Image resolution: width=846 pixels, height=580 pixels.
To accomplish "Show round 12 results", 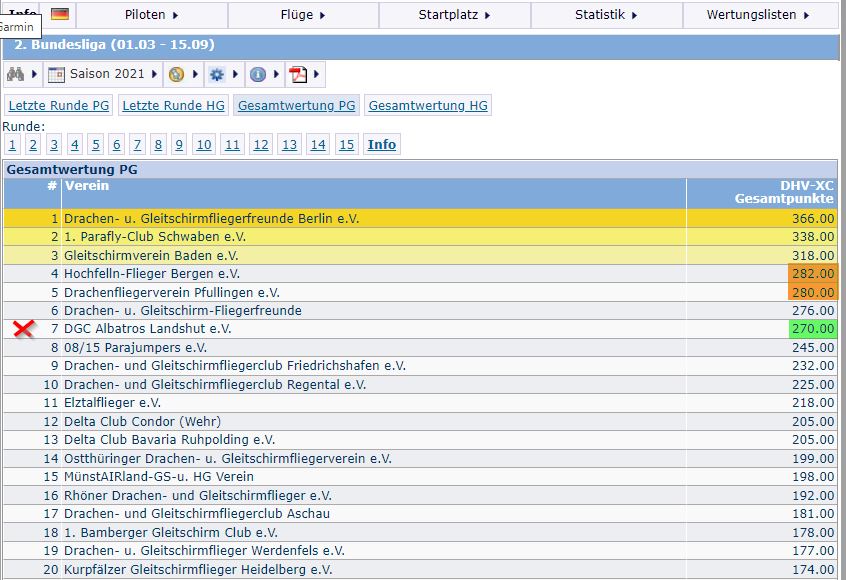I will click(261, 145).
